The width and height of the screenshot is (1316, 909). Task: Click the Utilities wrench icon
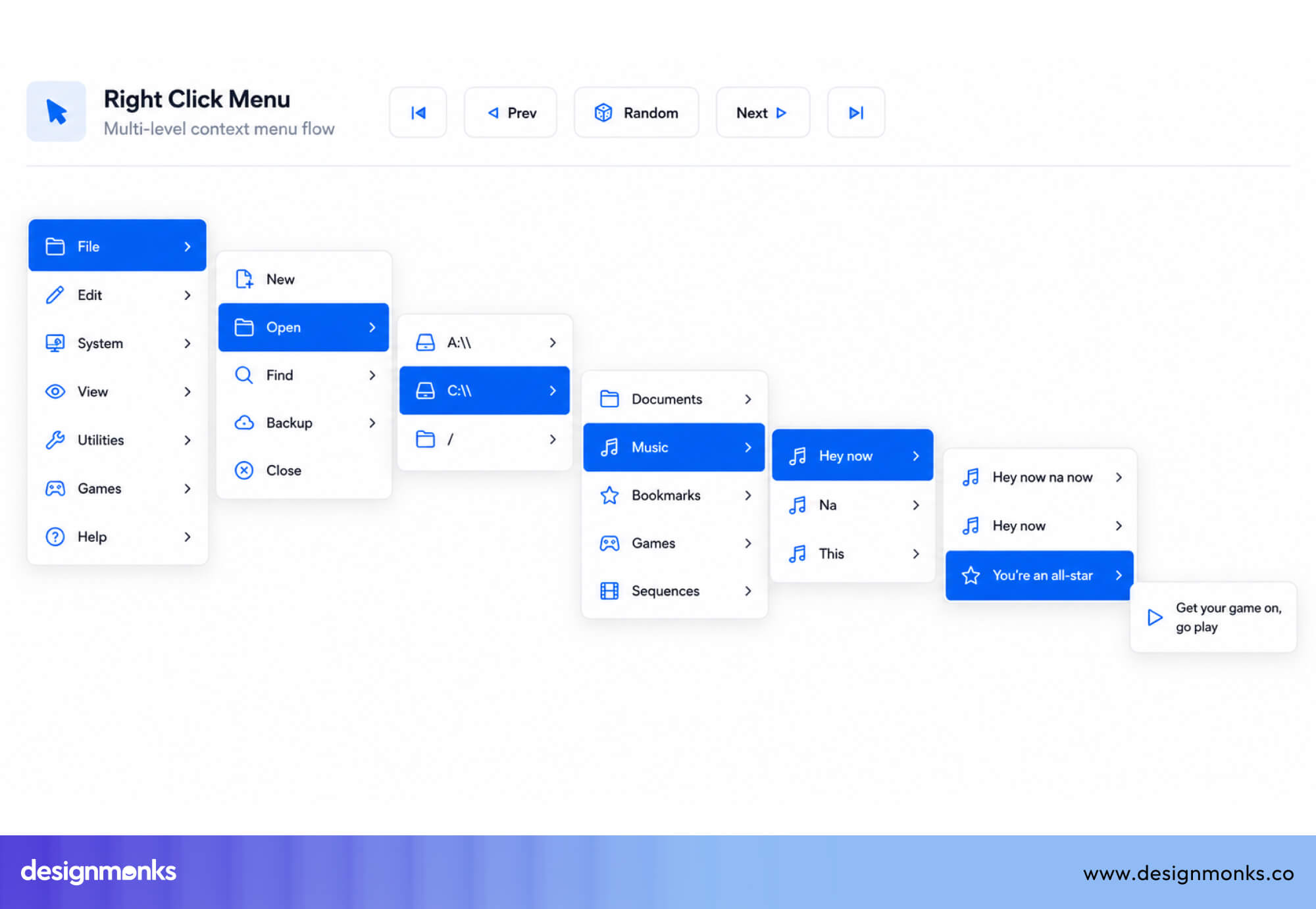coord(55,440)
